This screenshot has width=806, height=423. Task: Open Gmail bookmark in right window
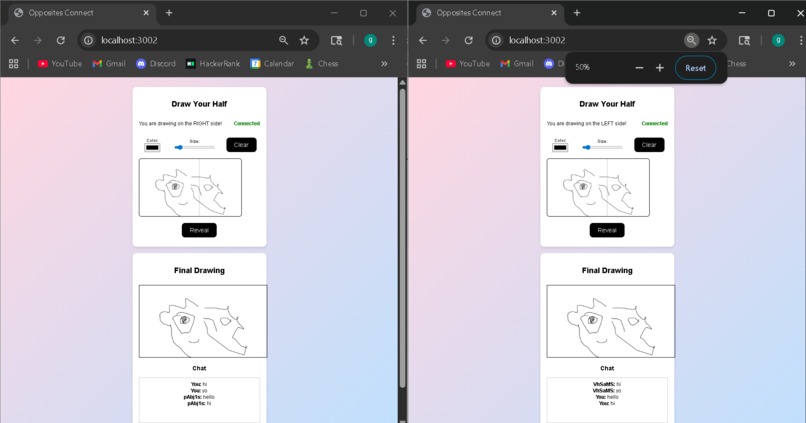tap(517, 64)
